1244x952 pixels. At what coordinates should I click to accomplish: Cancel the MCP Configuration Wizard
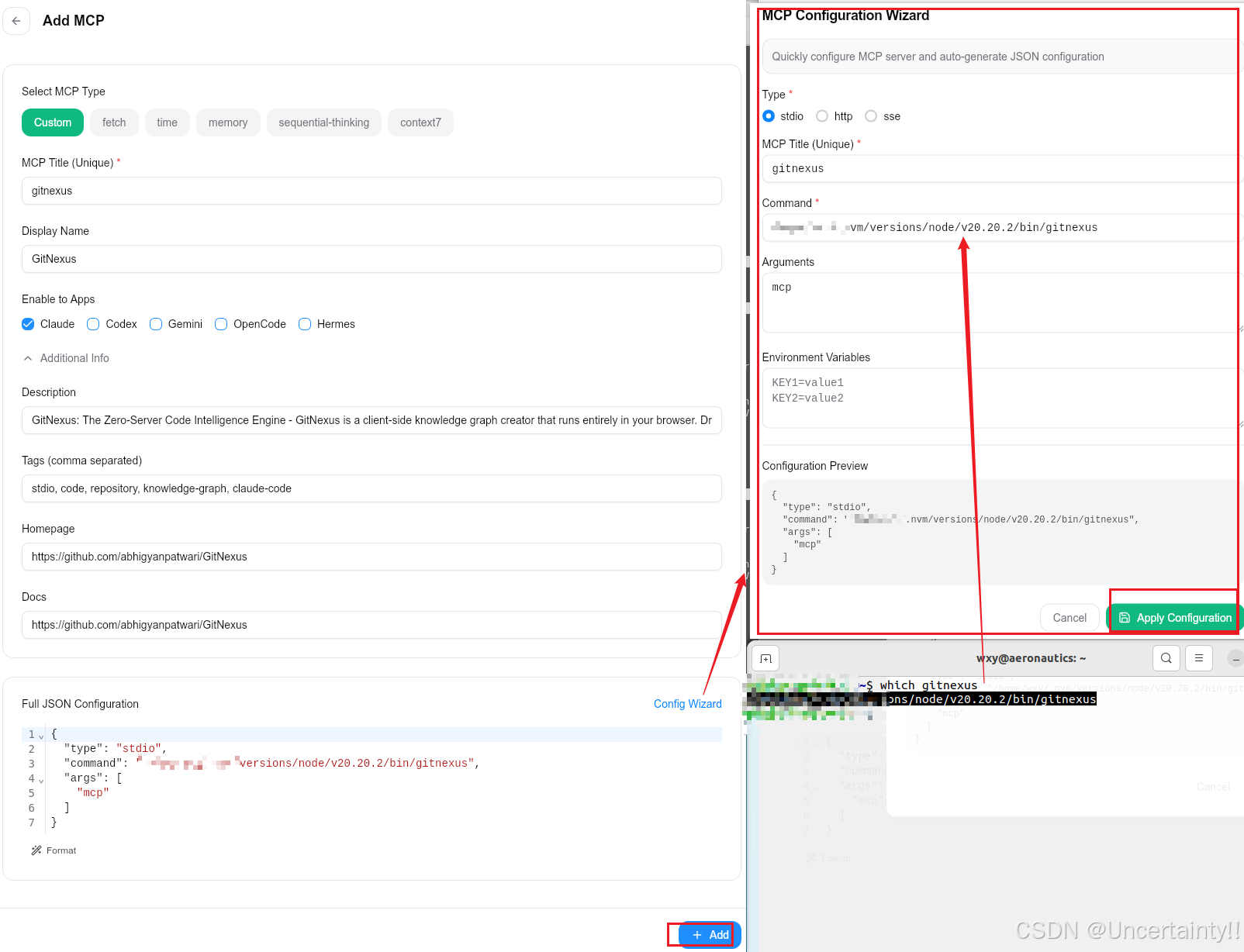(1069, 618)
